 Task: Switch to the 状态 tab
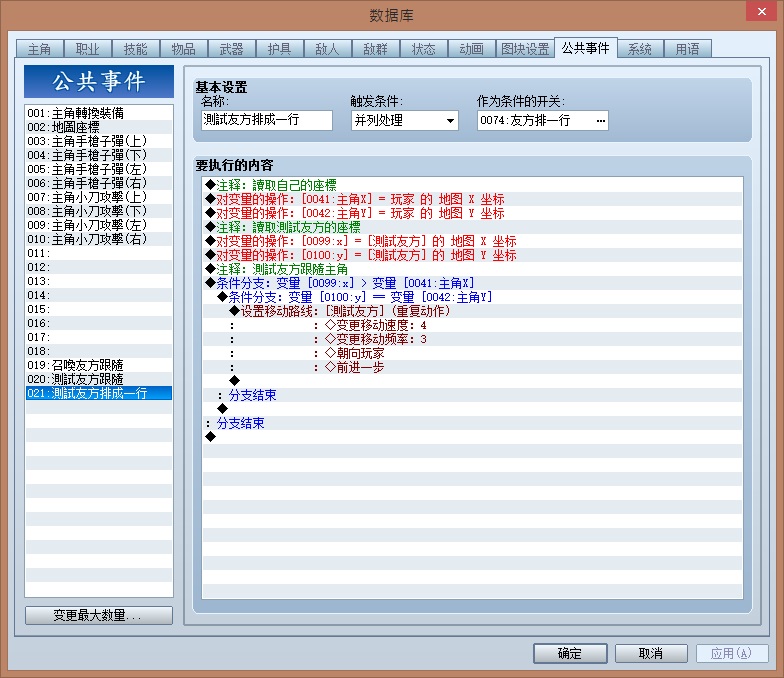coord(424,49)
